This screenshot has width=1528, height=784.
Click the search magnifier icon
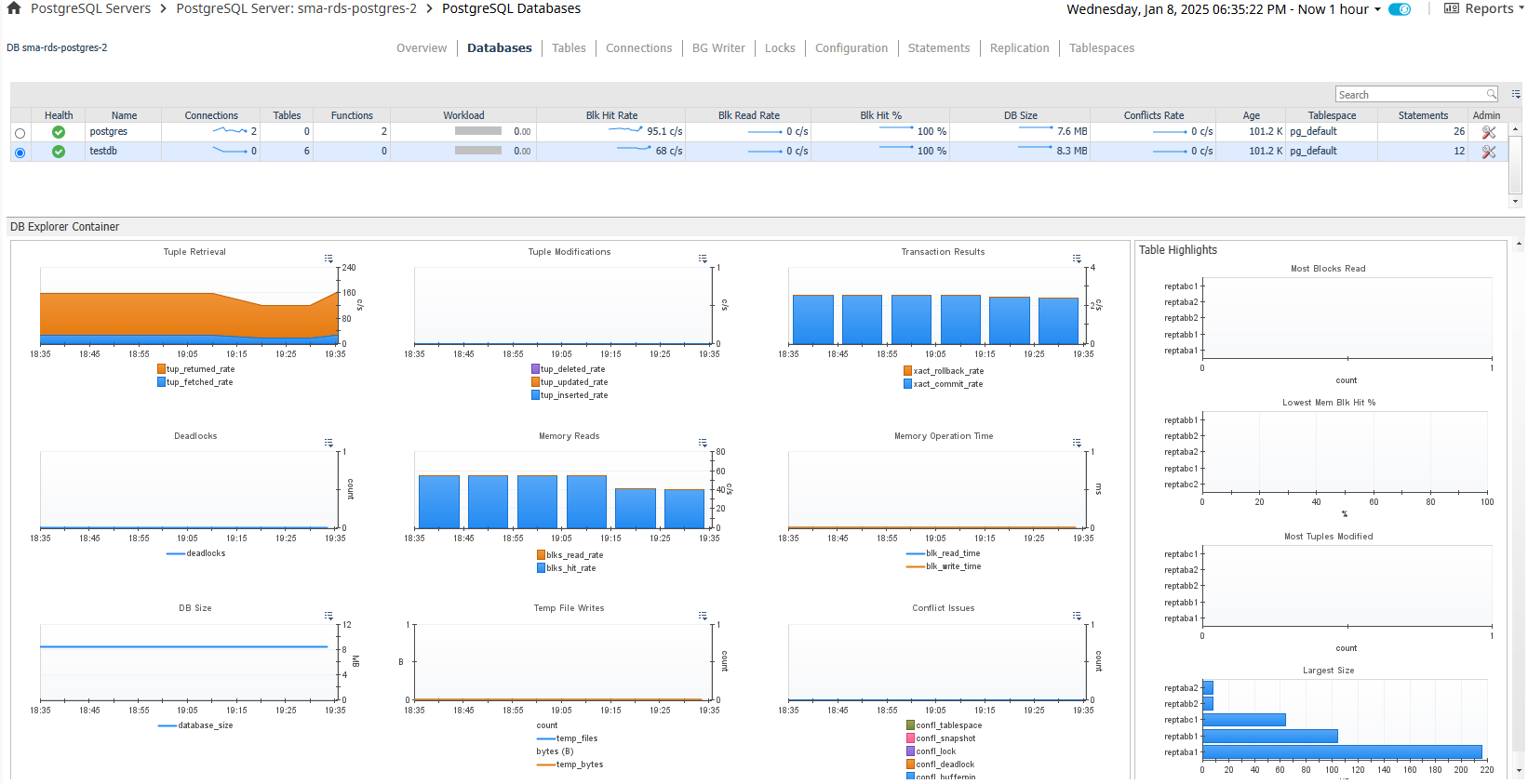(x=1492, y=95)
